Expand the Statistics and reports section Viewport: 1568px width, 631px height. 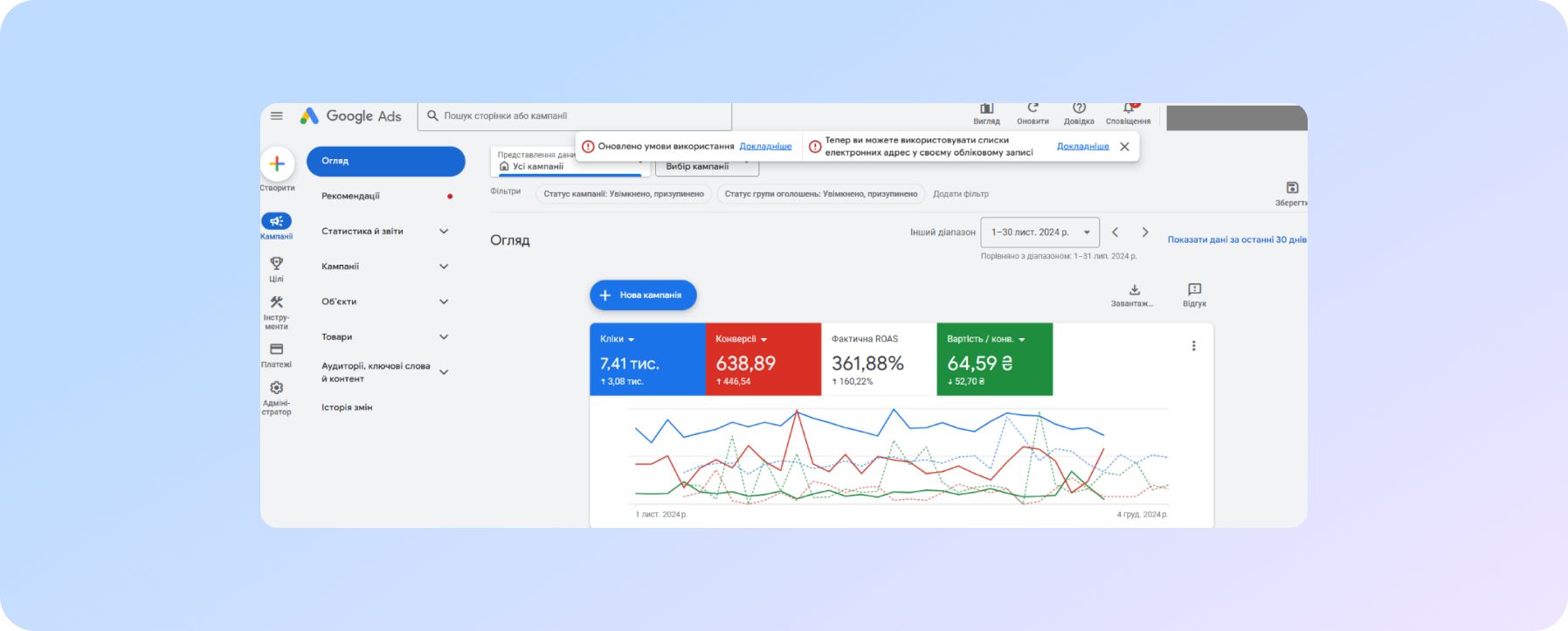tap(444, 232)
